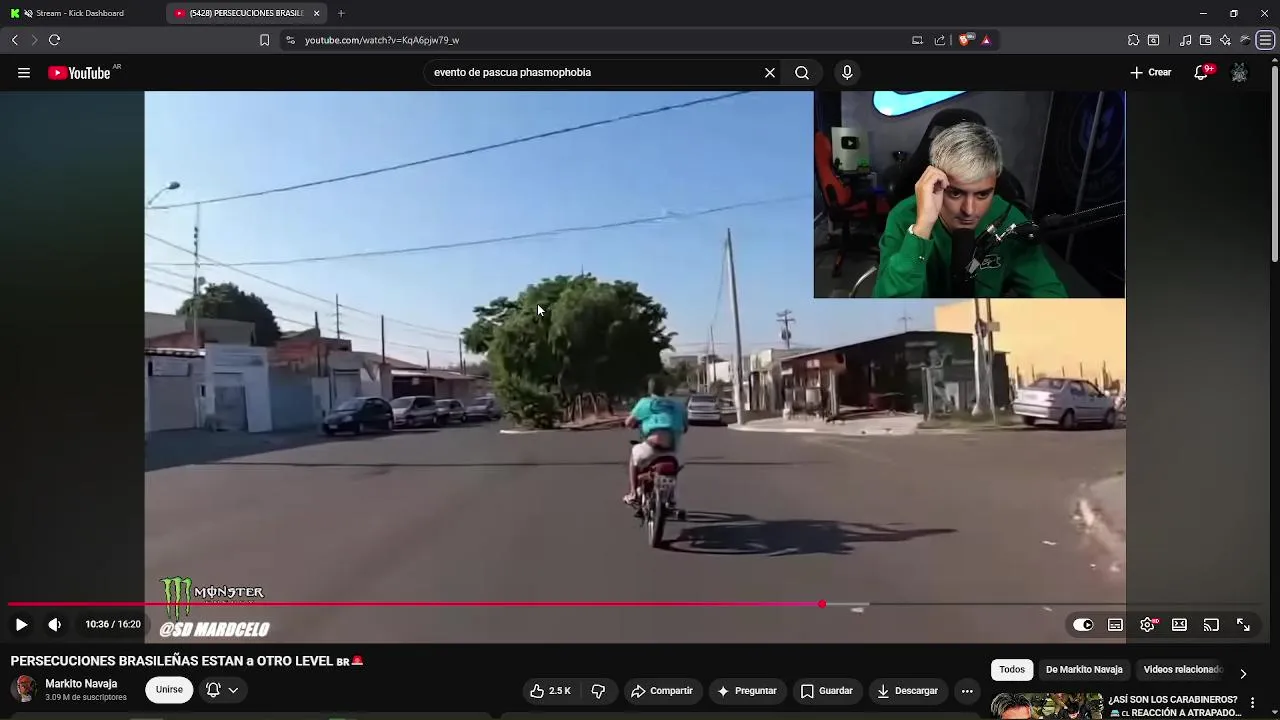This screenshot has height=720, width=1280.
Task: Switch to theater mode
Action: click(x=1179, y=625)
